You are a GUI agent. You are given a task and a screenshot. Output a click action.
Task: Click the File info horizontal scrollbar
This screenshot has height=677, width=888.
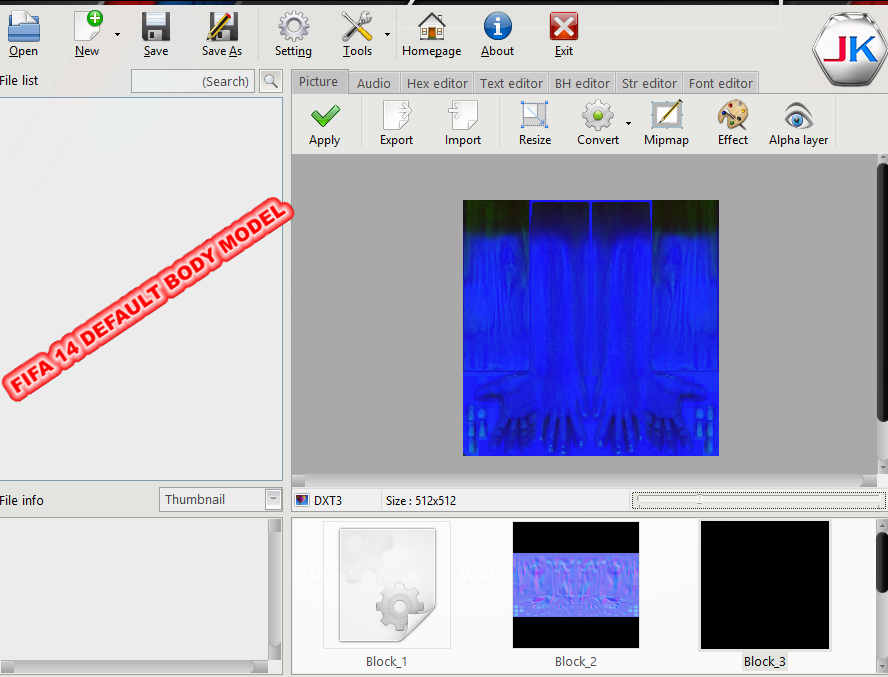point(134,666)
